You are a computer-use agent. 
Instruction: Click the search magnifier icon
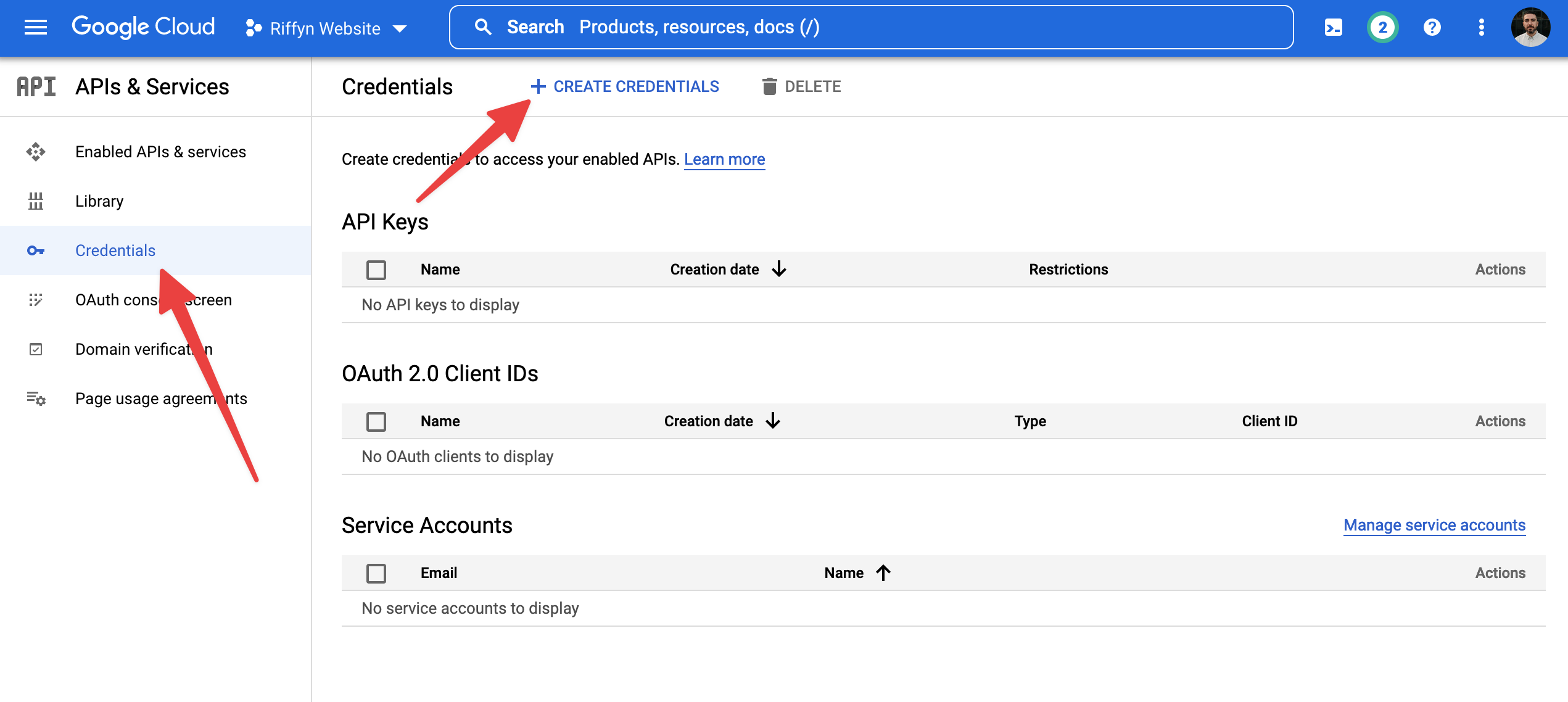pyautogui.click(x=483, y=27)
